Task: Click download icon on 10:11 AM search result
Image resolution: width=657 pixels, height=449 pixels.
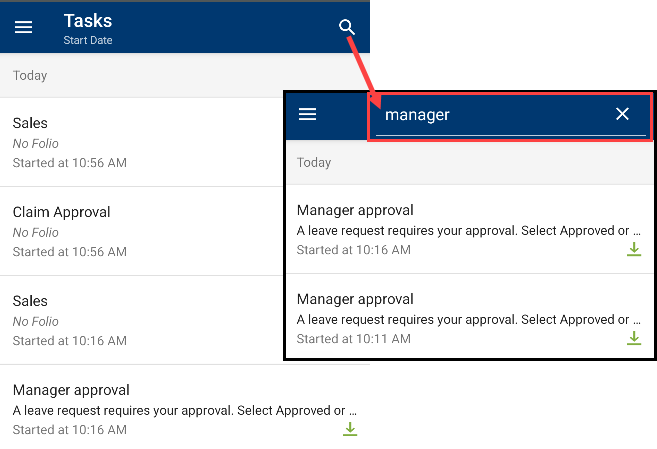Action: tap(634, 338)
